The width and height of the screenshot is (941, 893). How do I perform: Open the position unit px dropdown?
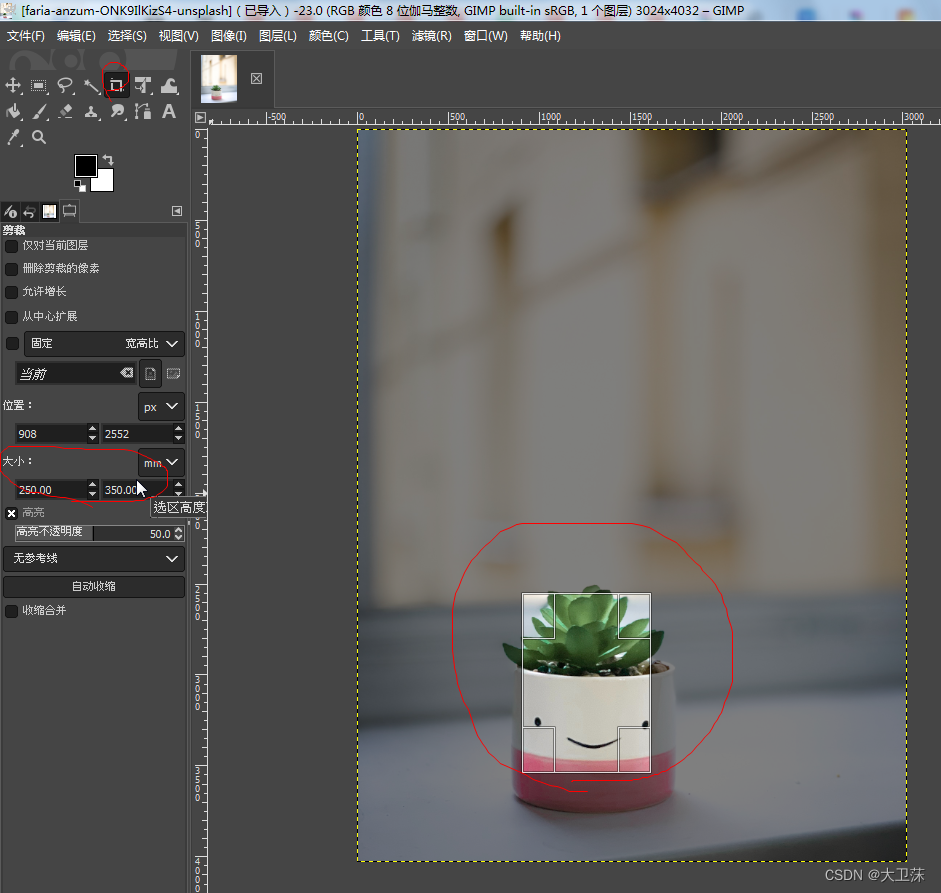click(161, 406)
